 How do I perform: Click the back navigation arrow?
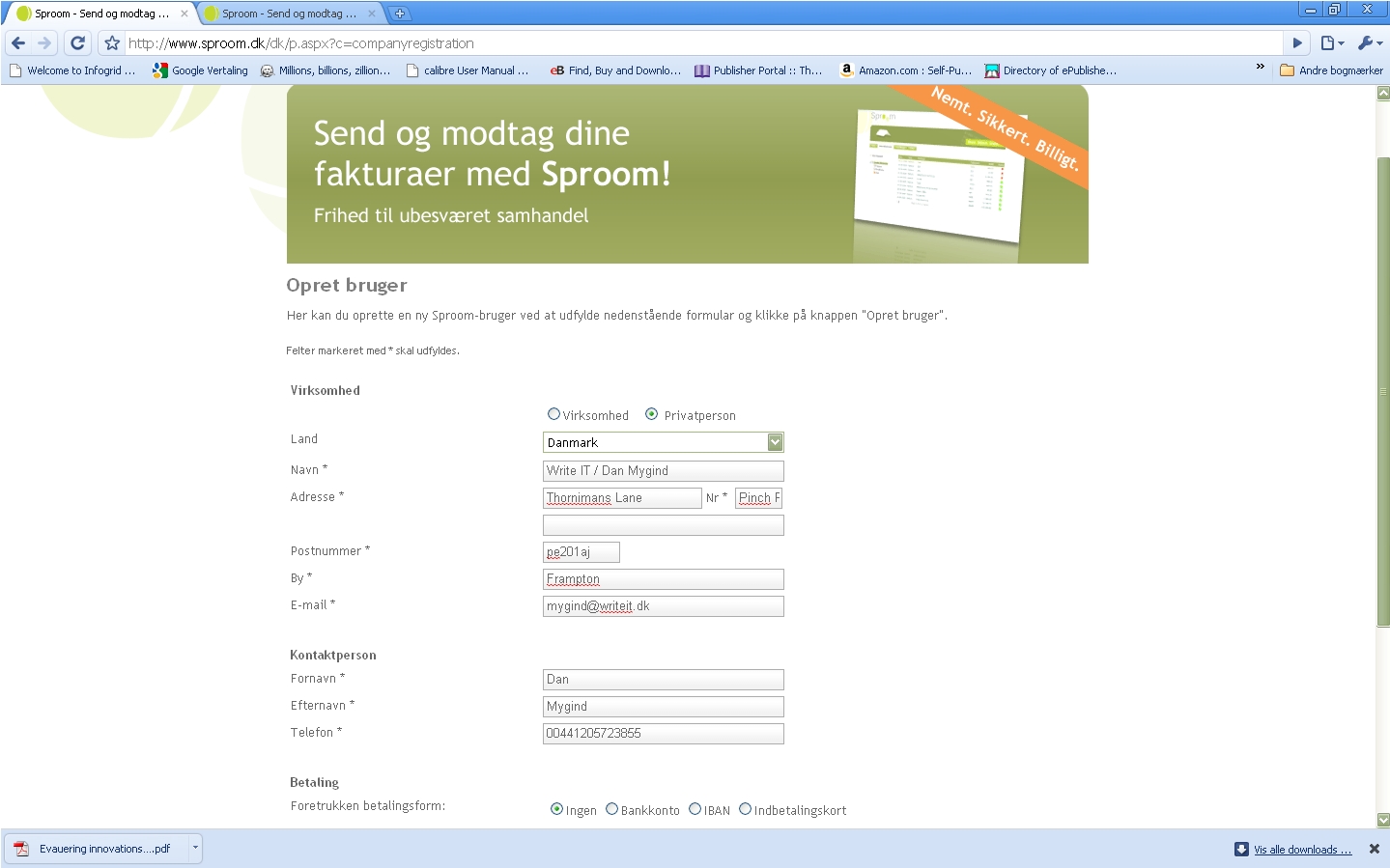[17, 42]
